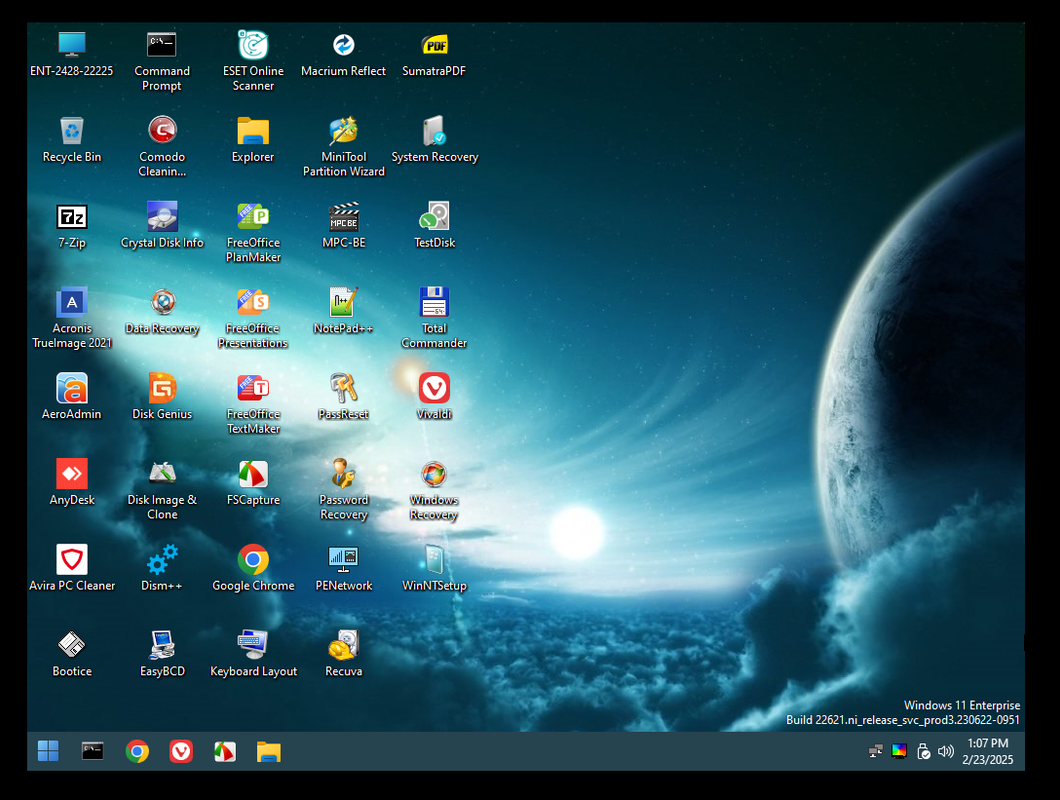The width and height of the screenshot is (1060, 800).
Task: Open Disk Image & Clone icon
Action: coord(162,474)
